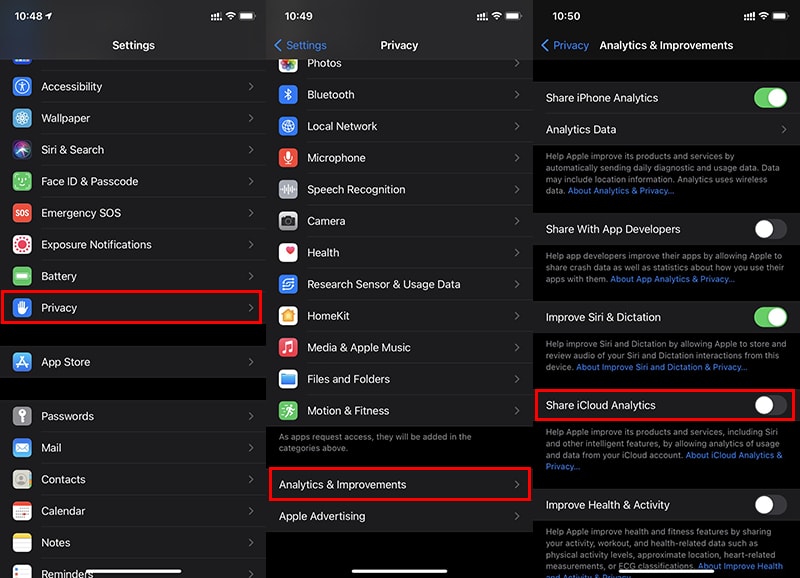Open Emergency SOS settings label
The image size is (800, 578).
81,213
